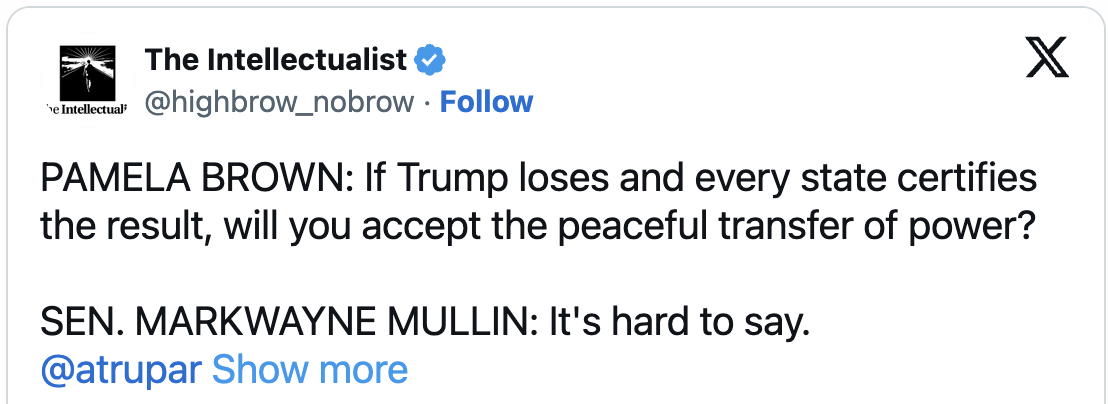Click the blue verified checkmark badge

430,61
